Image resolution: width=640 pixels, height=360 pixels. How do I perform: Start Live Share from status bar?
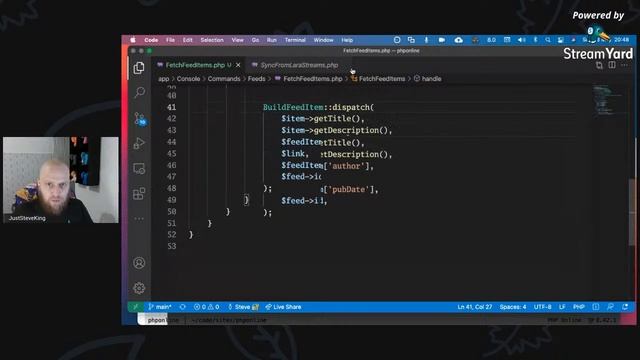pos(283,307)
